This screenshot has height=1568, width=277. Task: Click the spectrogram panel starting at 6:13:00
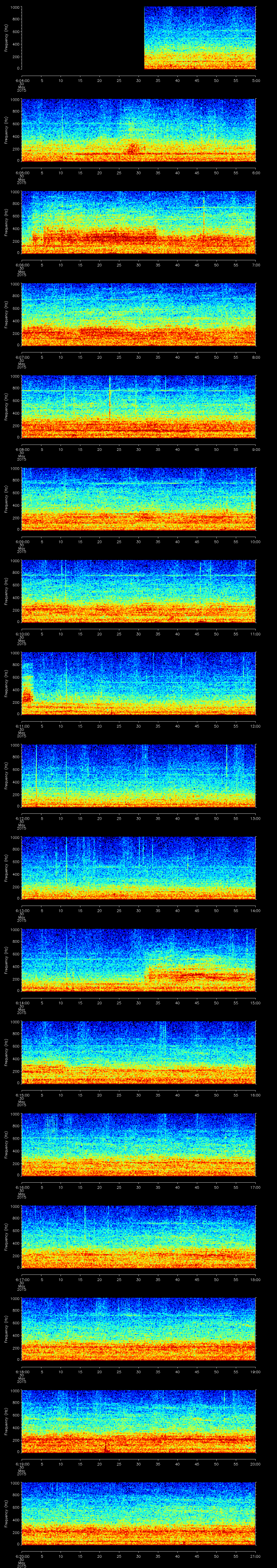click(x=139, y=868)
